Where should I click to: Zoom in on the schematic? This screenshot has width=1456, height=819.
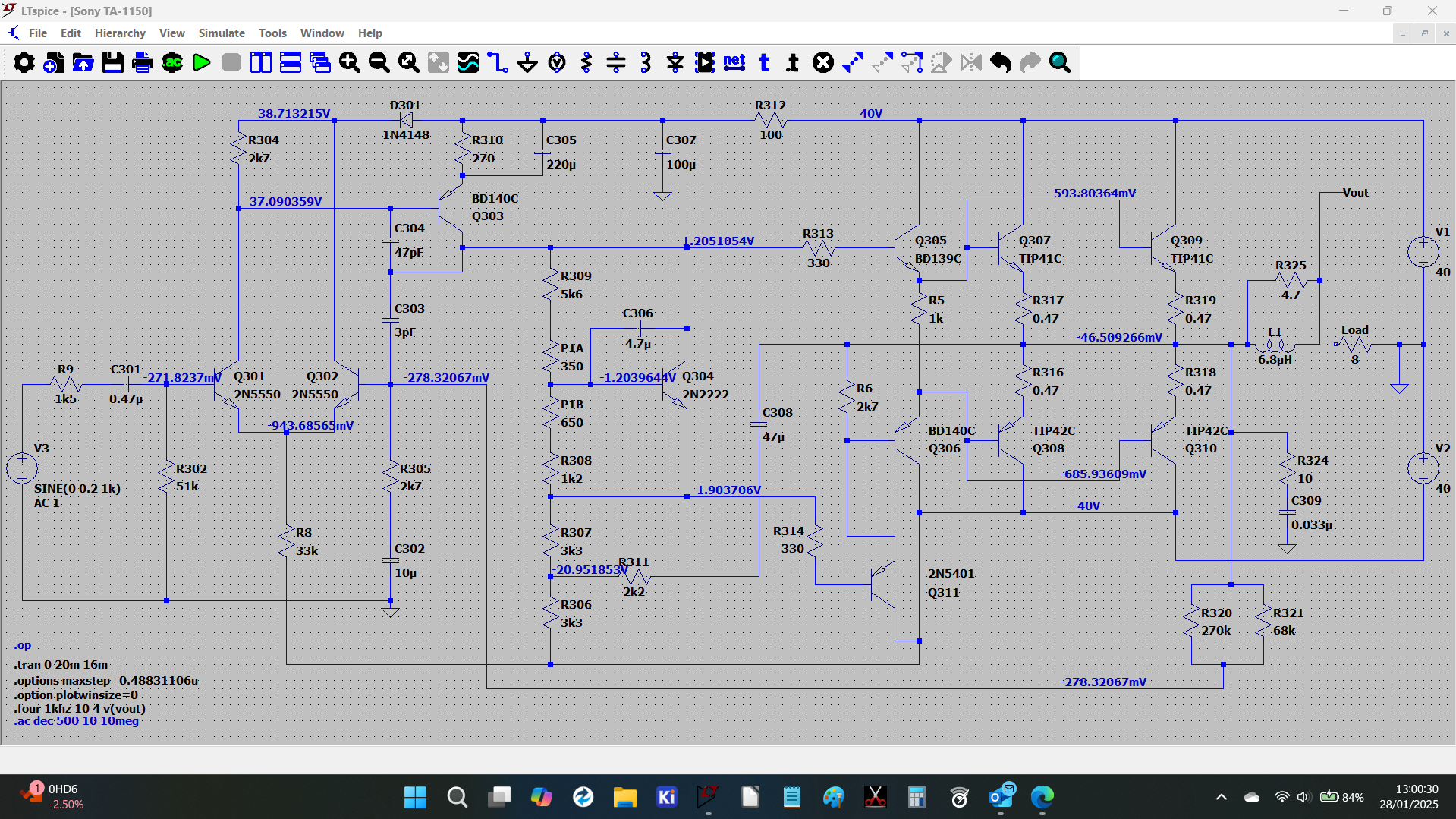coord(350,62)
